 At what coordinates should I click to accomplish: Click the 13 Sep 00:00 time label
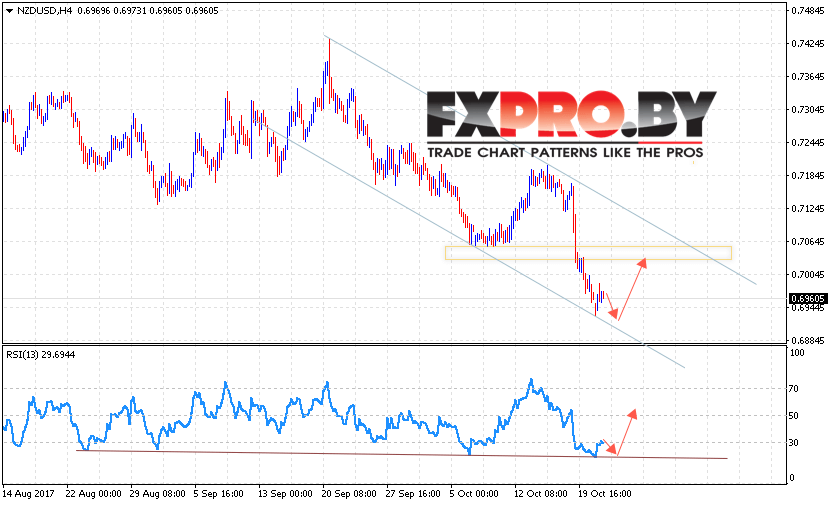click(x=285, y=494)
